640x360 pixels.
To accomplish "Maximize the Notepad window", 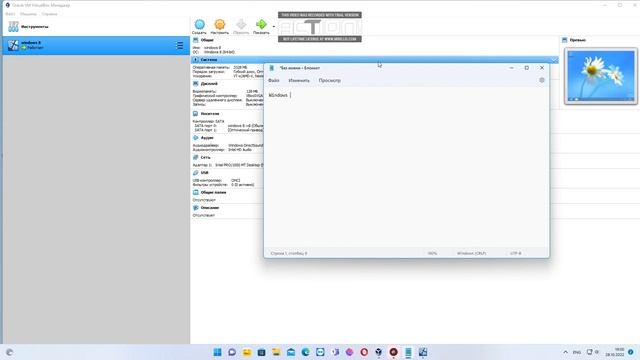I will [527, 68].
